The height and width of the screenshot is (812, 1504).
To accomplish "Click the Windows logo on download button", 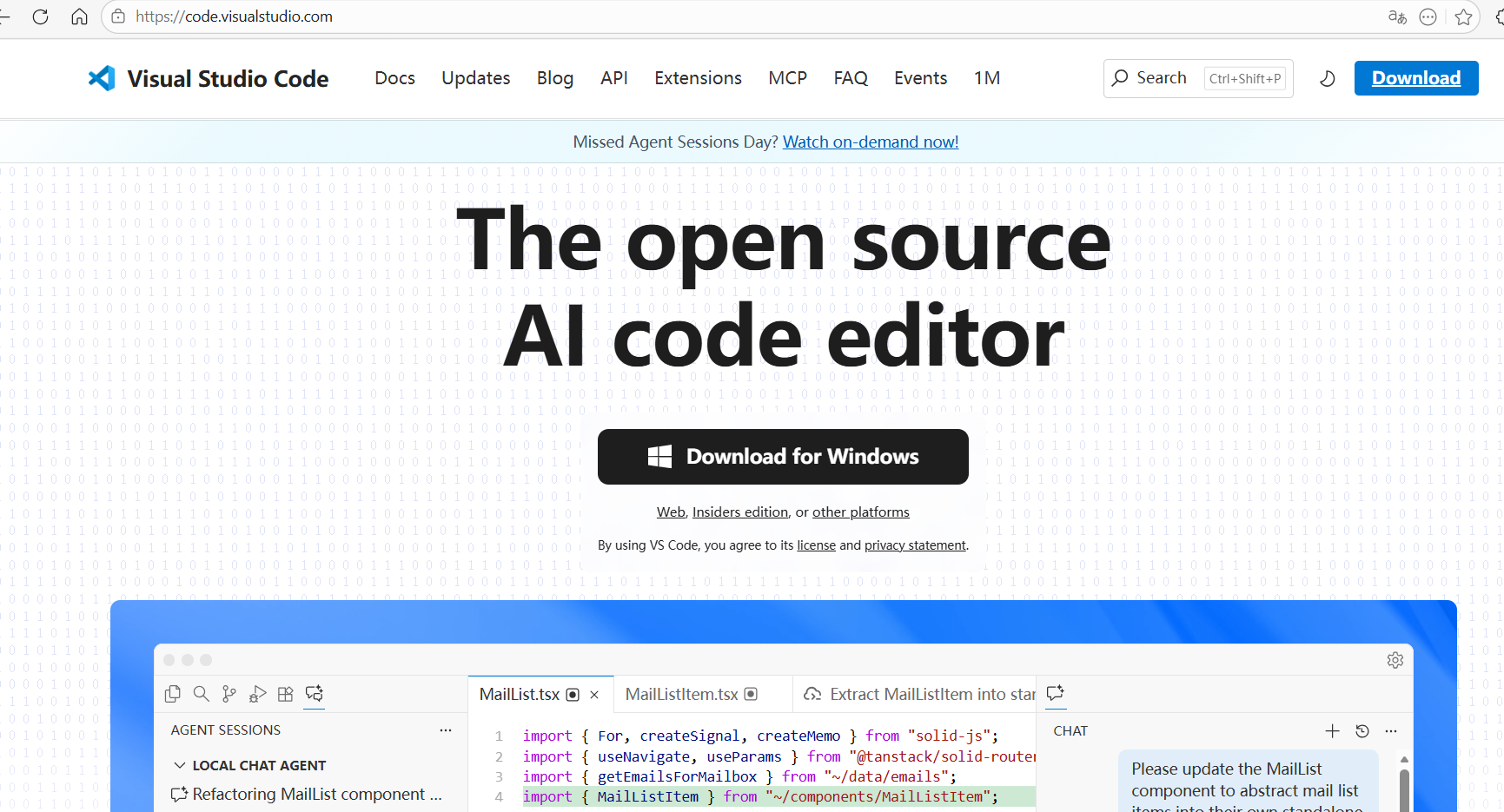I will click(659, 457).
